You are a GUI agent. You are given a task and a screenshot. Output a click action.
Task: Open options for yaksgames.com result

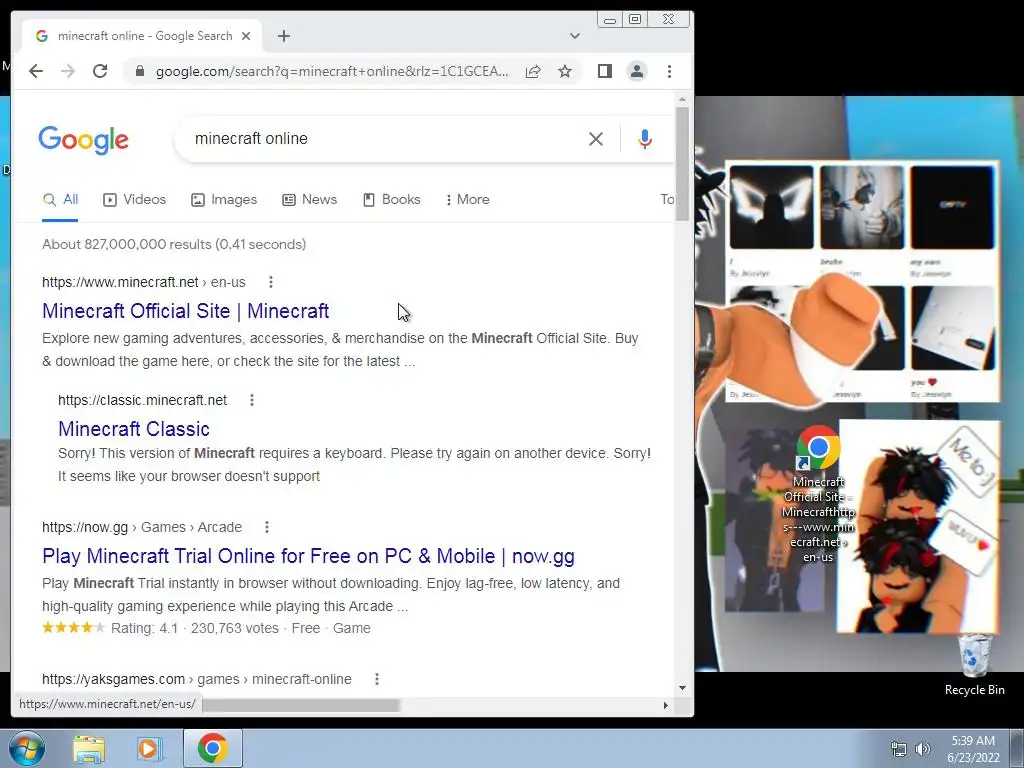coord(377,679)
